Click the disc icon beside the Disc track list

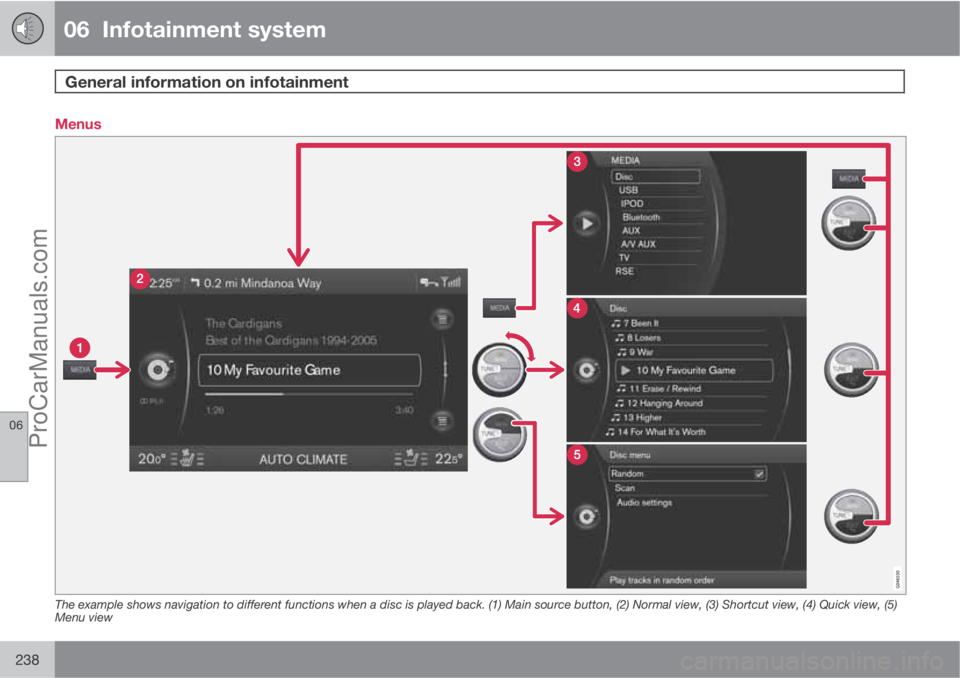585,370
